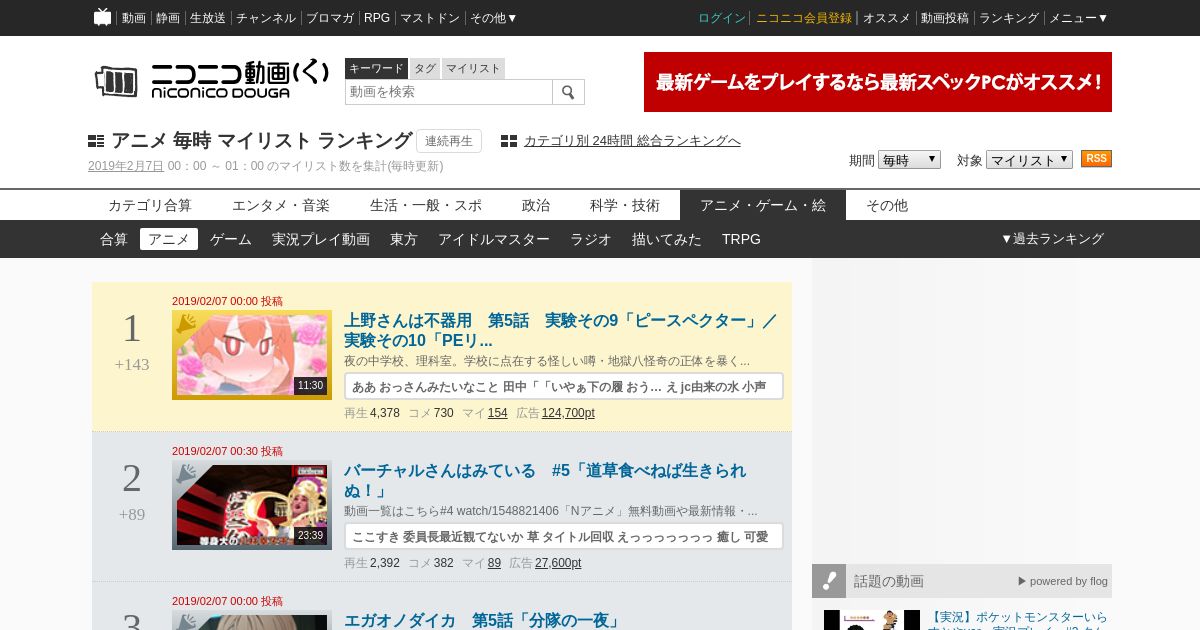Viewport: 1200px width, 630px height.
Task: Select アイドルマスター subcategory
Action: pyautogui.click(x=494, y=239)
